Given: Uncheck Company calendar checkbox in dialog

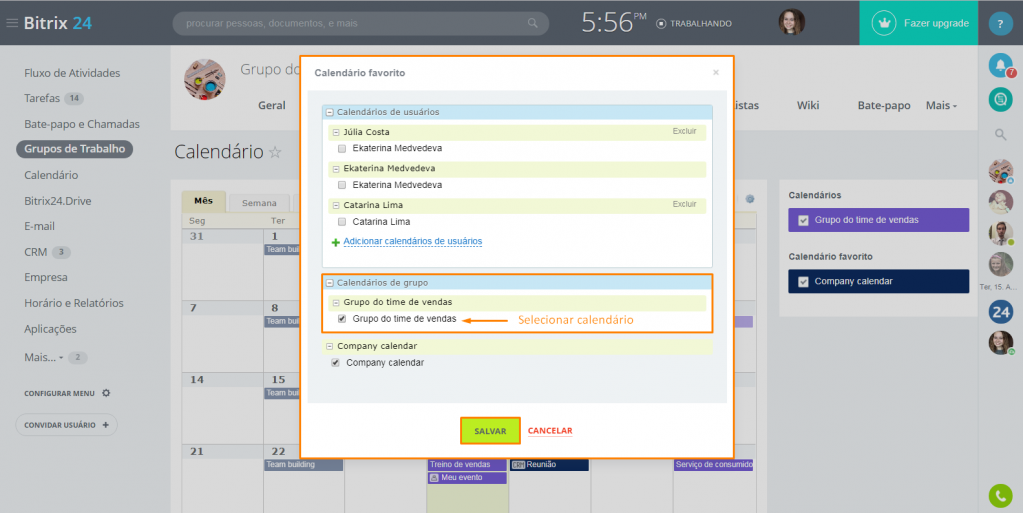Looking at the screenshot, I should pos(335,363).
